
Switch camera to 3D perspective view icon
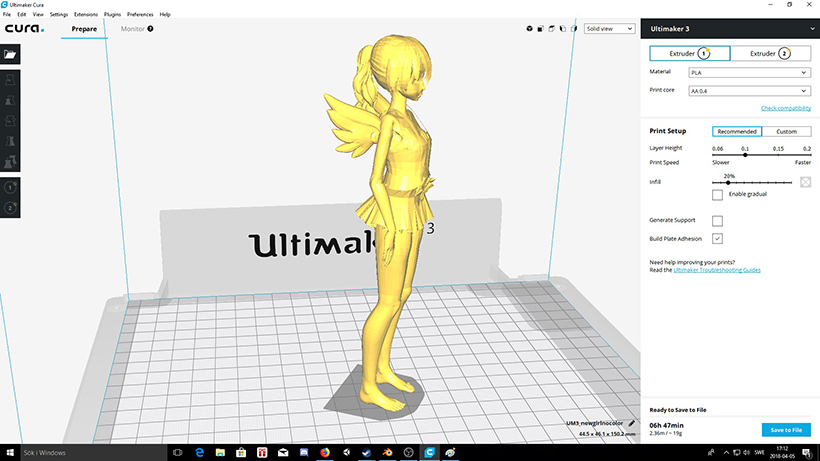coord(529,29)
